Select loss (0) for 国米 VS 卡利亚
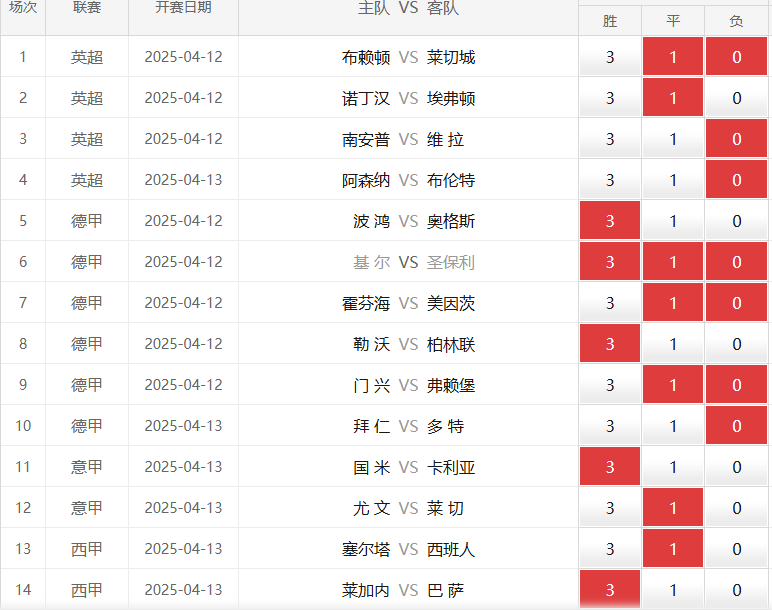The height and width of the screenshot is (610, 772). click(x=736, y=466)
